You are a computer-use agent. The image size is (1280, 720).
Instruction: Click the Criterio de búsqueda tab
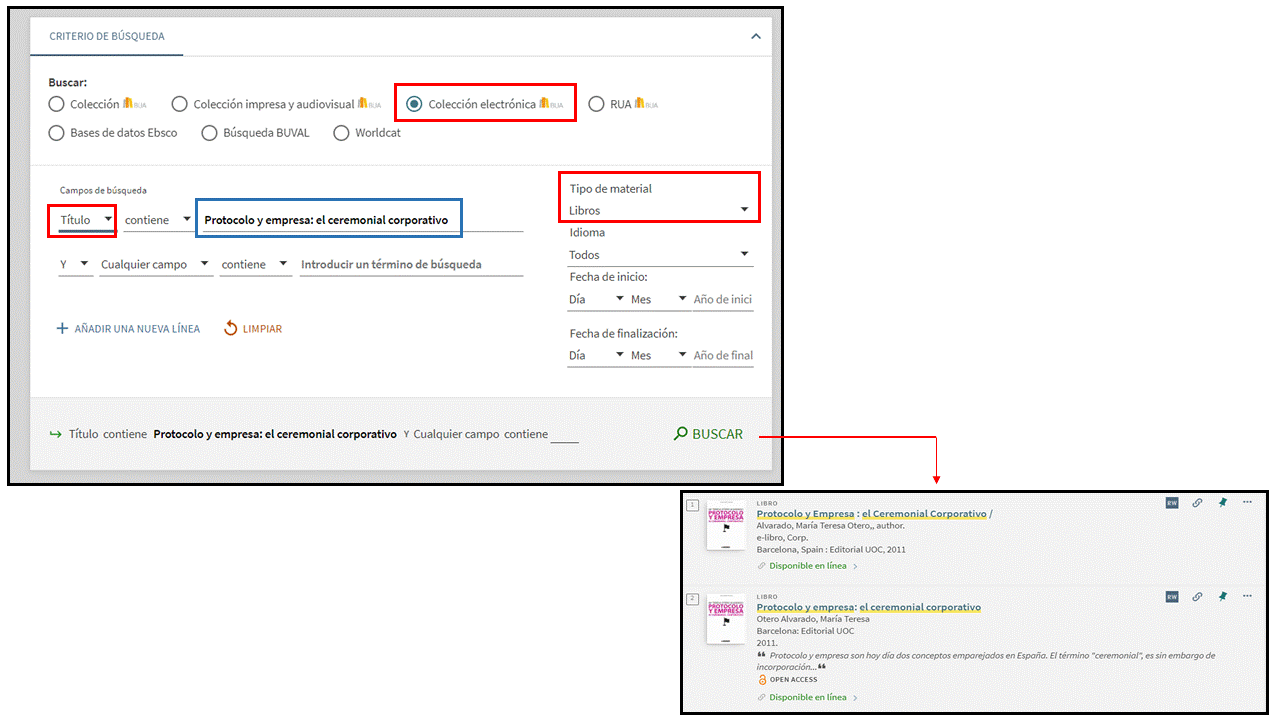click(x=107, y=36)
